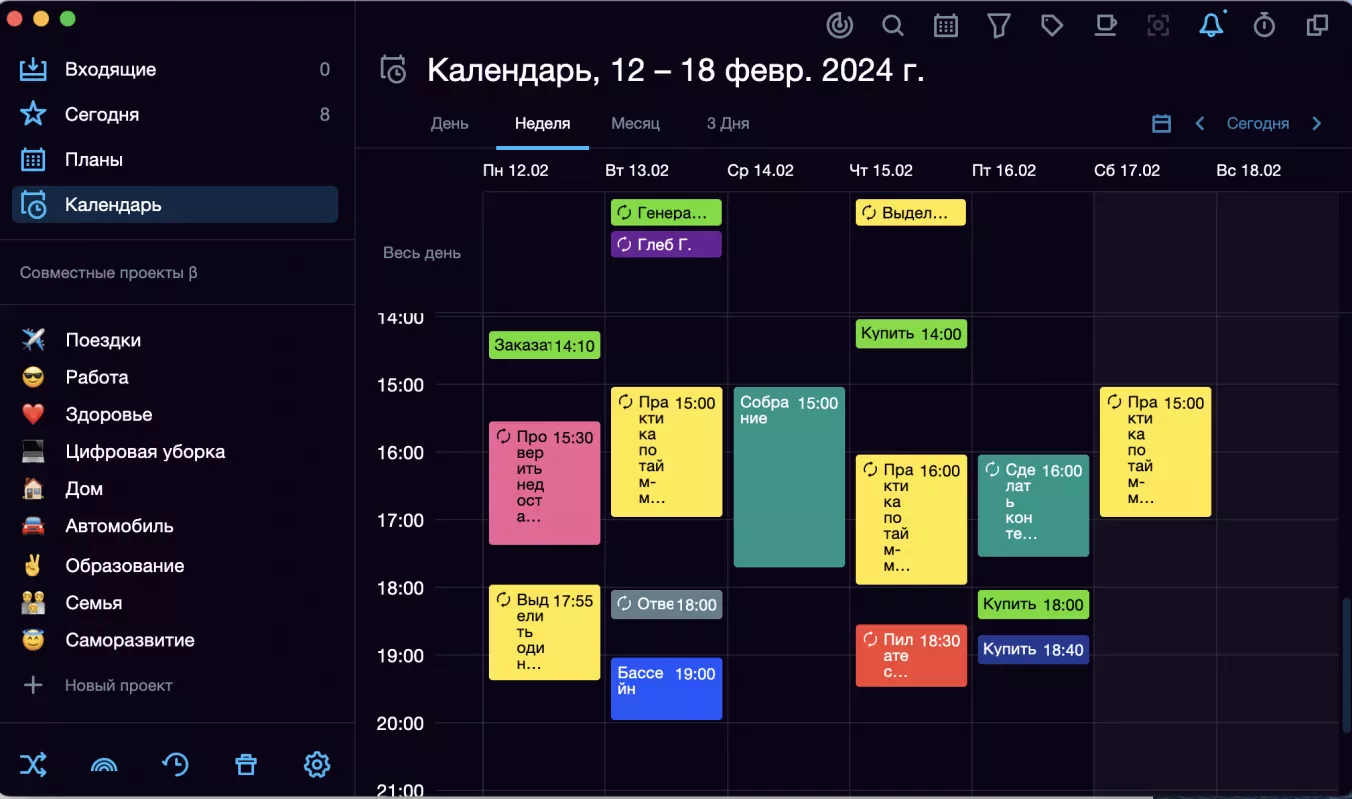The width and height of the screenshot is (1352, 799).
Task: Click the duplicate windows icon
Action: click(1318, 26)
